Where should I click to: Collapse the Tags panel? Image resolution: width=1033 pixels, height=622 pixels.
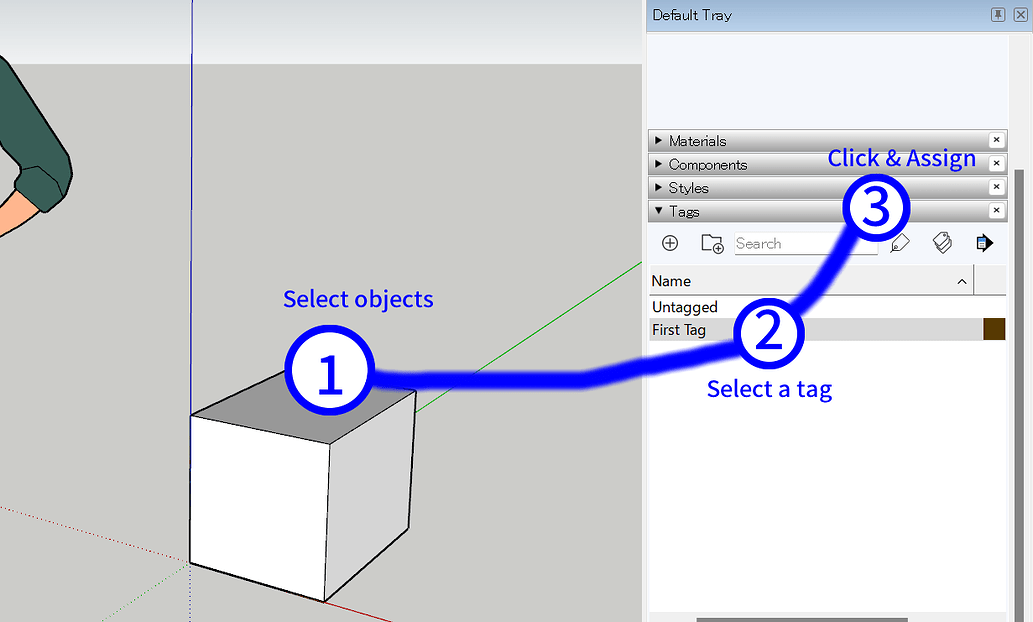[660, 211]
